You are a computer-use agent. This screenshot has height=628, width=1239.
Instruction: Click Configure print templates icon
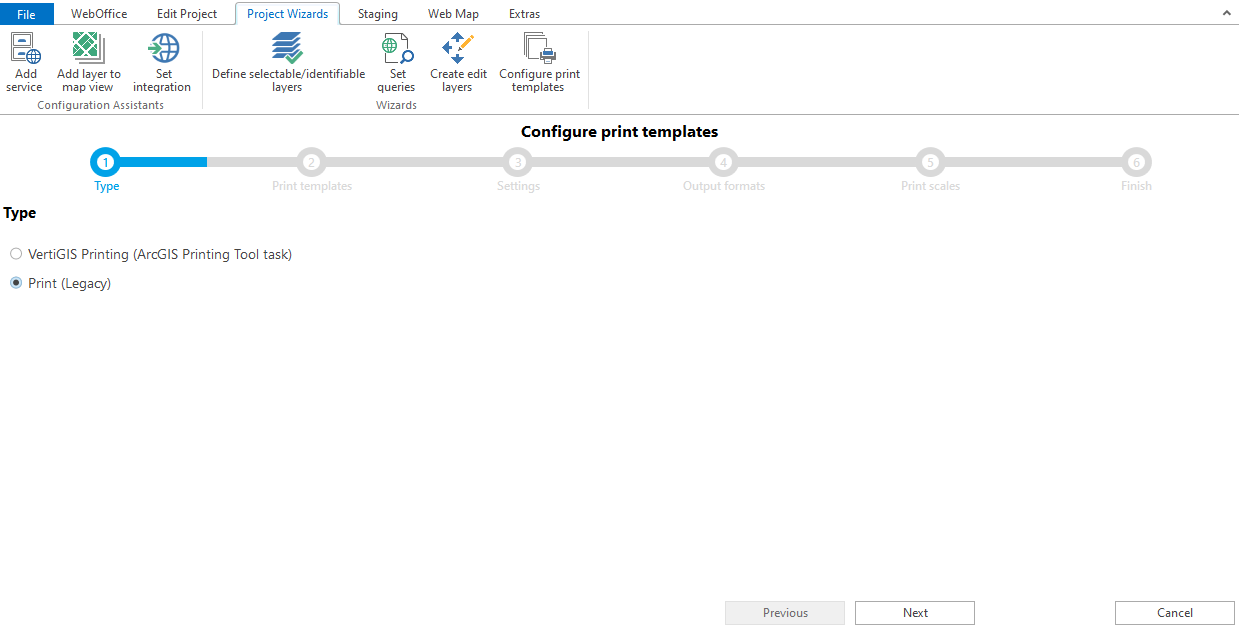pyautogui.click(x=539, y=49)
